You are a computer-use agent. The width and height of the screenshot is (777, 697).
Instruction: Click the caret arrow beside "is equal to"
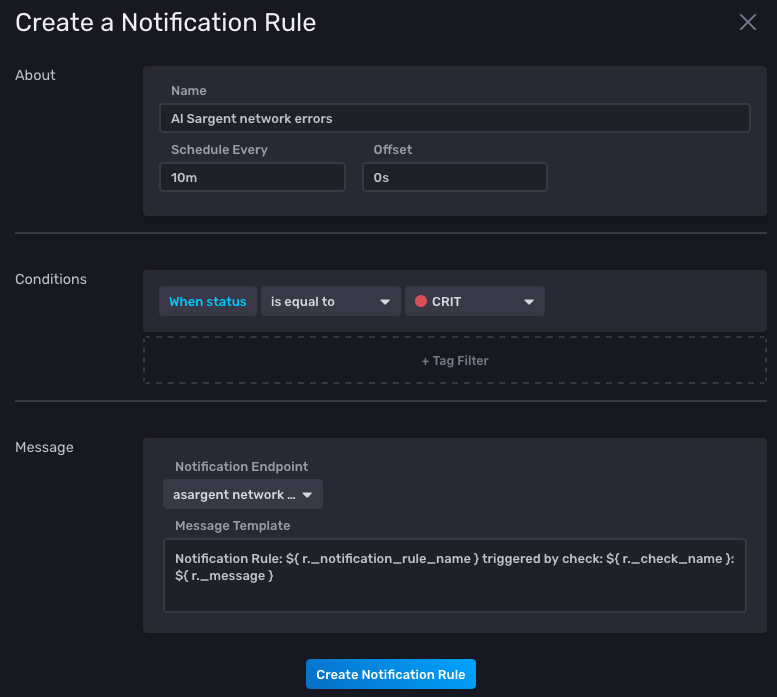(384, 302)
